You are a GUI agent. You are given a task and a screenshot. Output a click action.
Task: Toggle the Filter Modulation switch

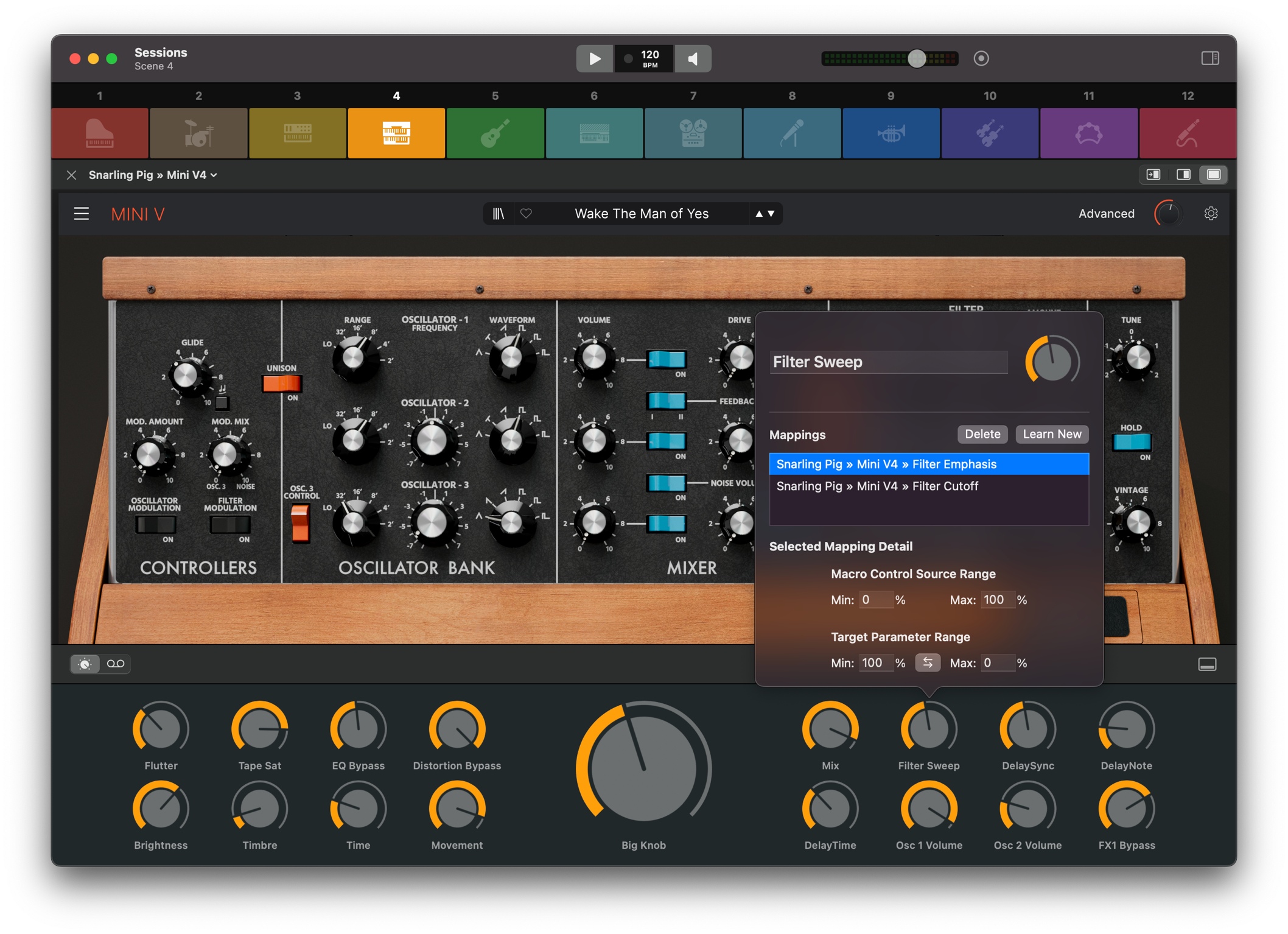[230, 524]
